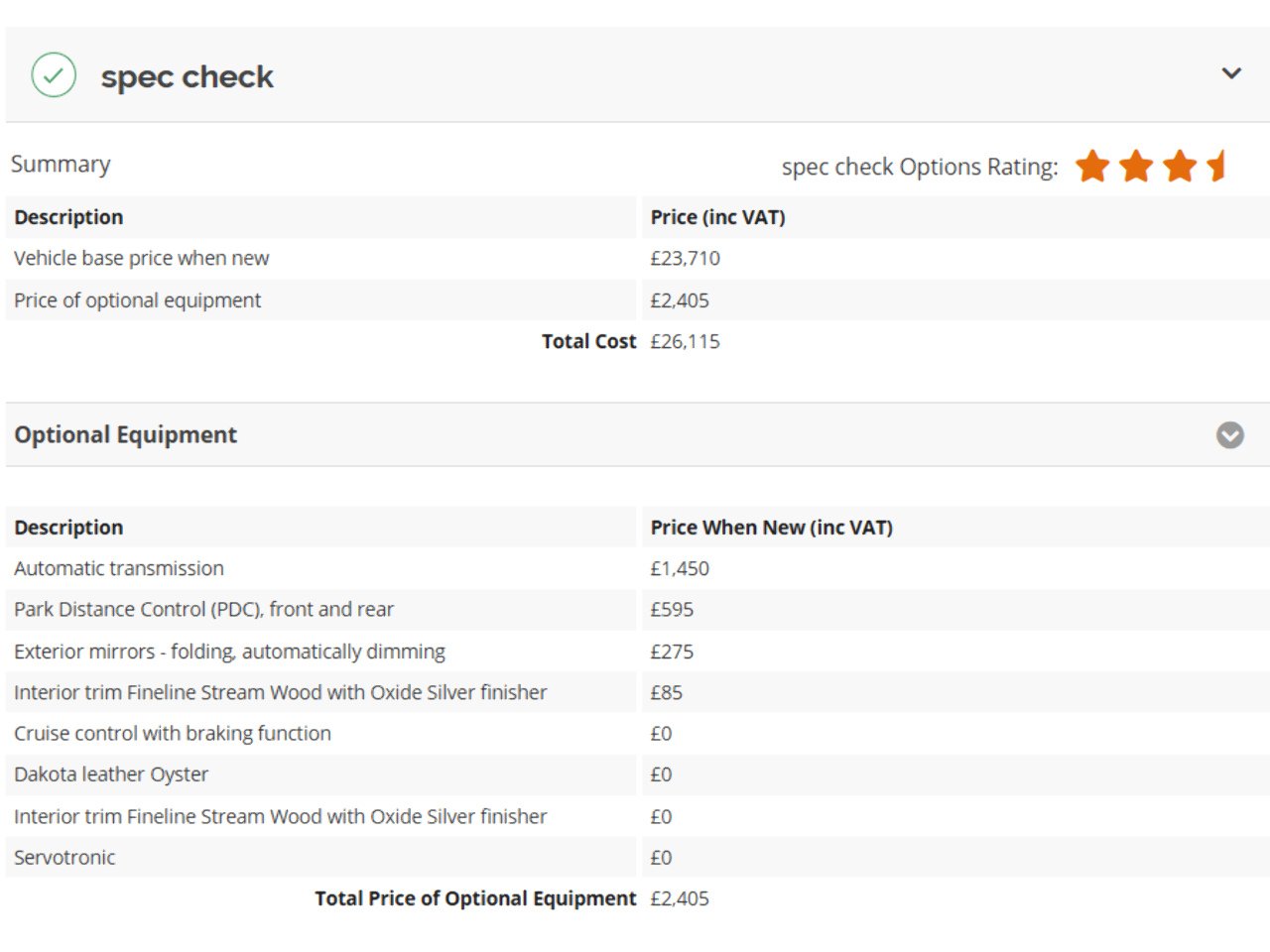Click the Servotronic equipment row
This screenshot has width=1270, height=952.
(638, 858)
